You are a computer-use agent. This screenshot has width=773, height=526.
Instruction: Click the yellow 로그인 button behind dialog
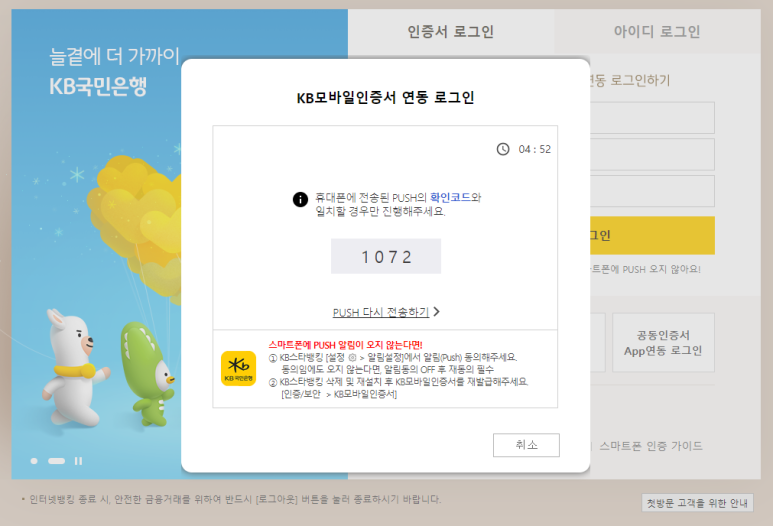652,236
